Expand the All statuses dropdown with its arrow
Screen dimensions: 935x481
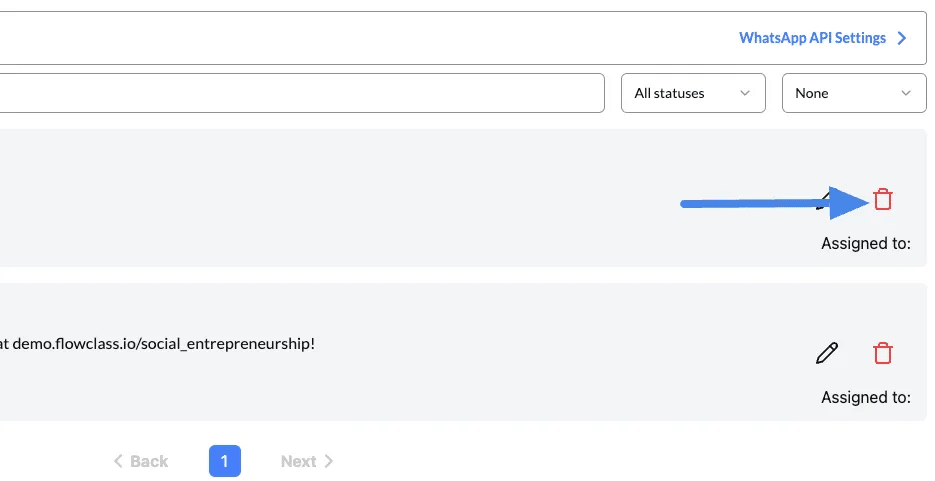point(745,93)
